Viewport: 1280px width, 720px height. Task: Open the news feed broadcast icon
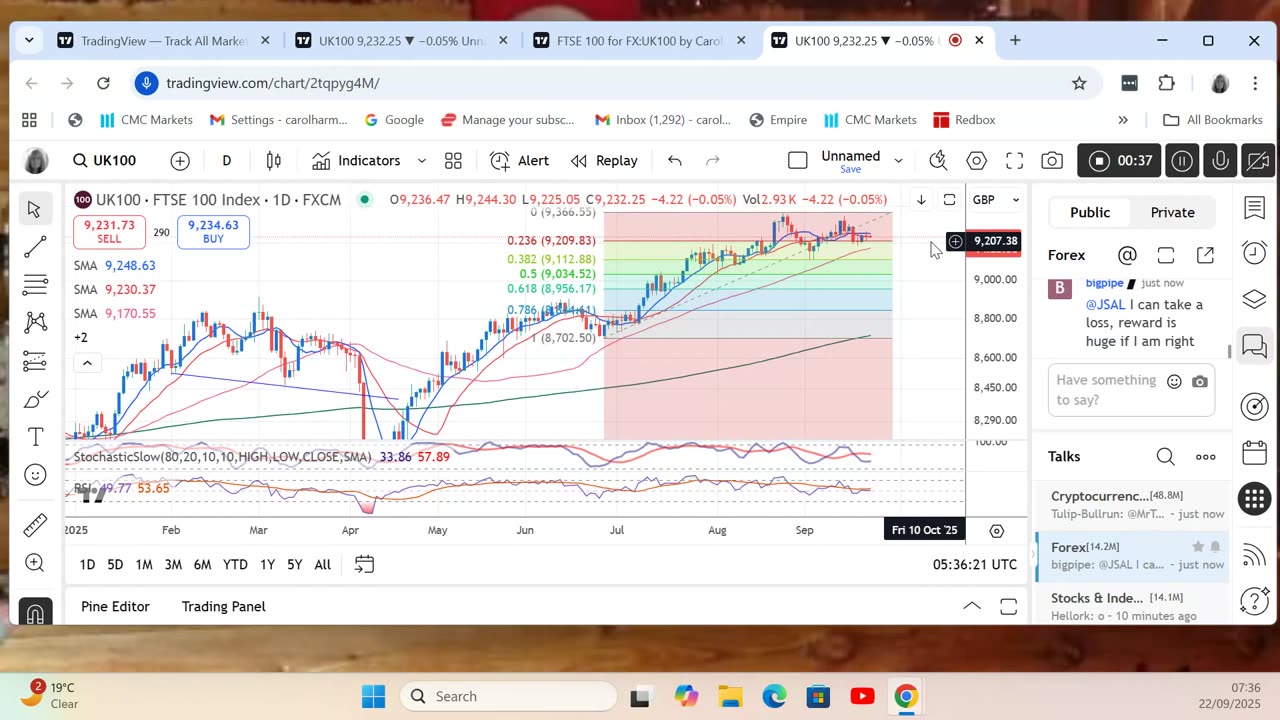[x=1255, y=555]
